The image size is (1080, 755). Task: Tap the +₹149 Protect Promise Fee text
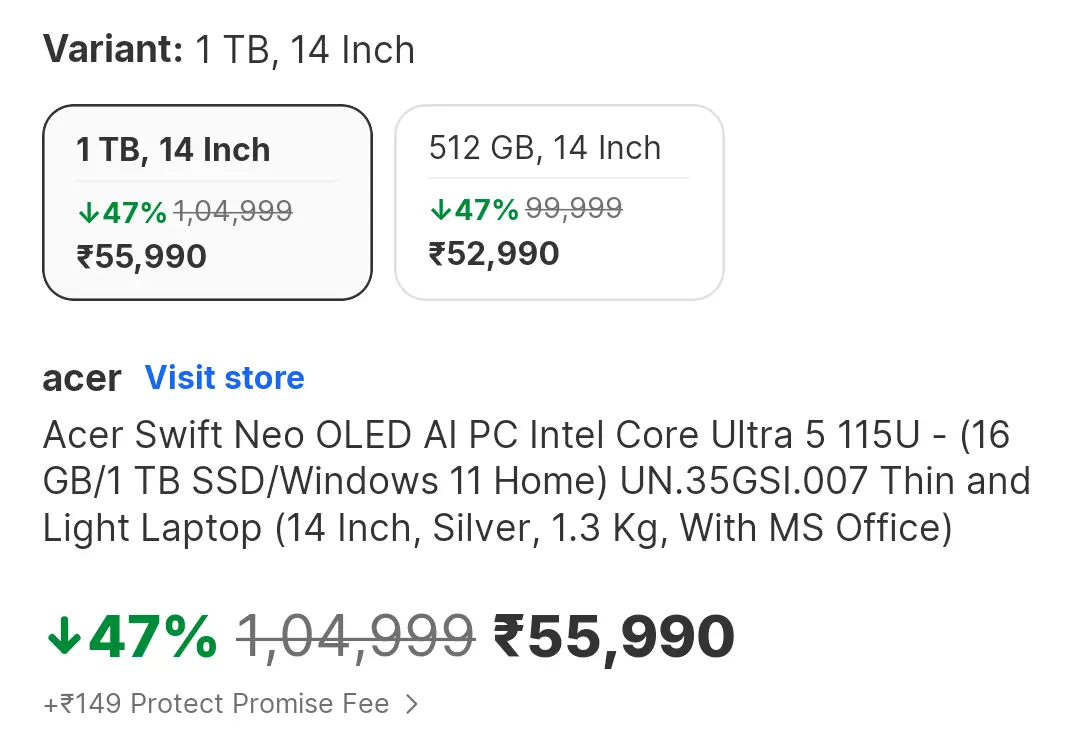coord(216,704)
